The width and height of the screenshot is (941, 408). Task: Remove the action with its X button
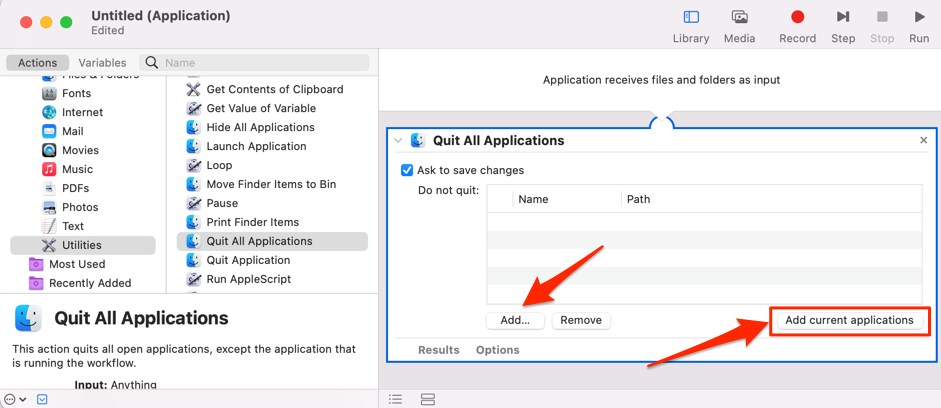click(x=923, y=141)
